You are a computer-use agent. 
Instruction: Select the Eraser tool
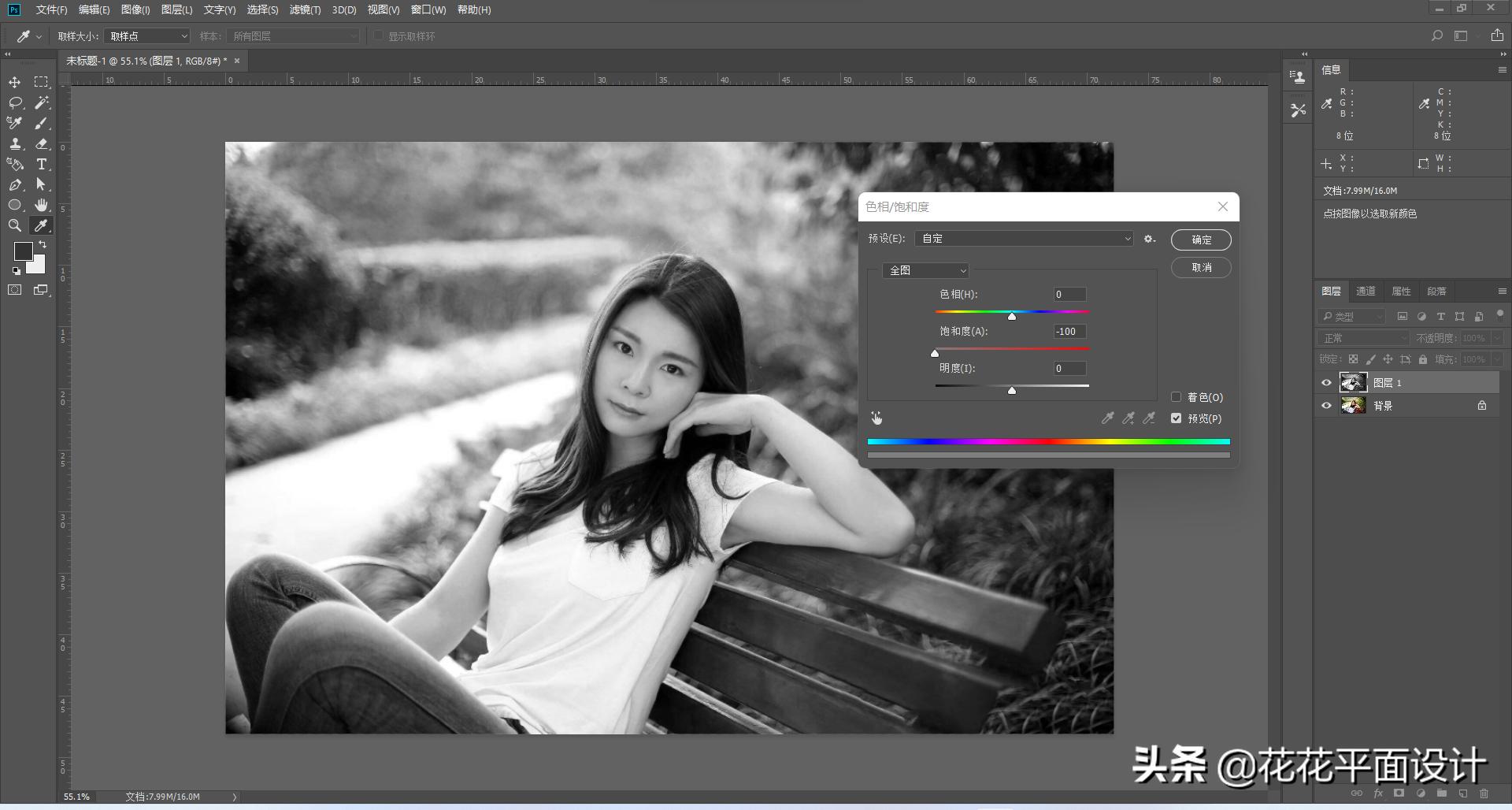point(42,144)
